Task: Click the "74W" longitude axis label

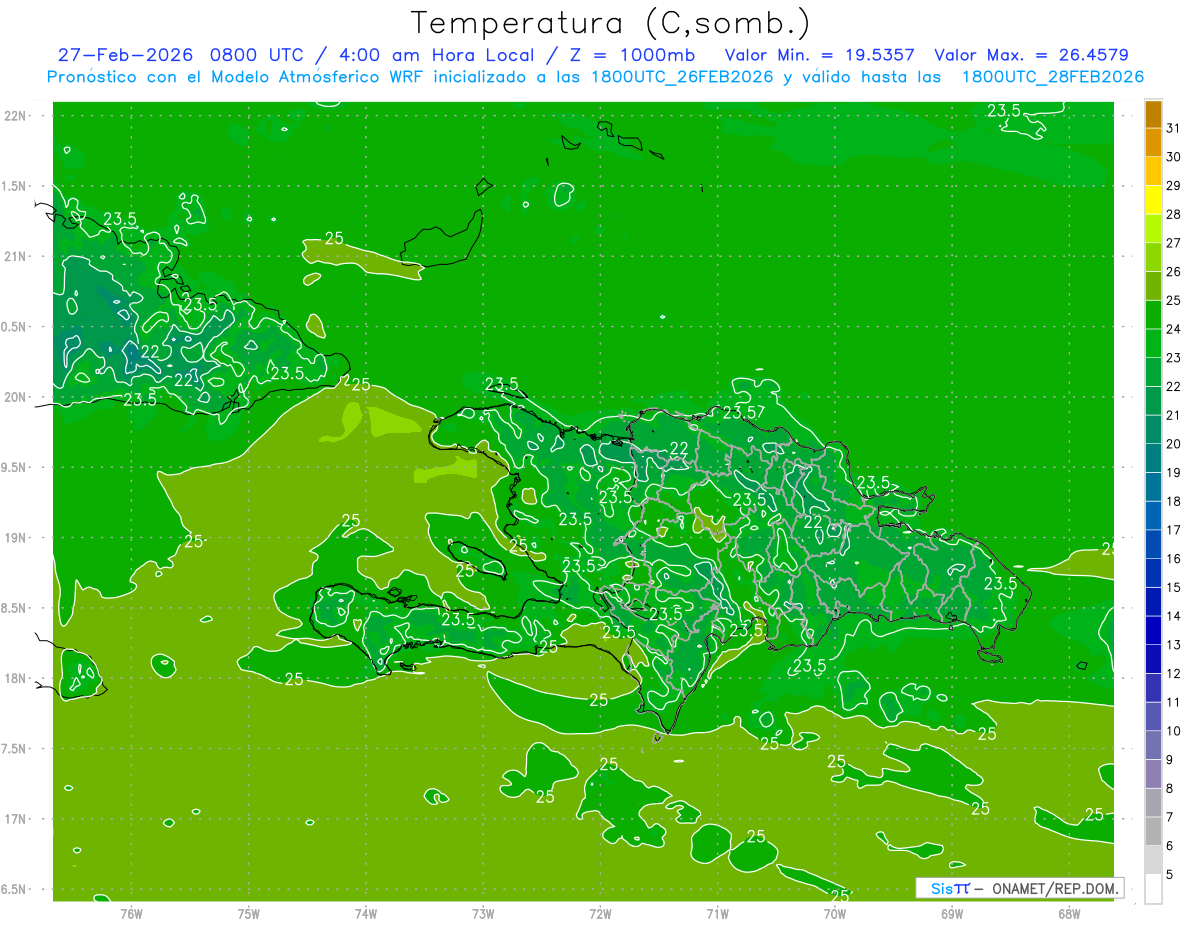Action: (x=365, y=913)
